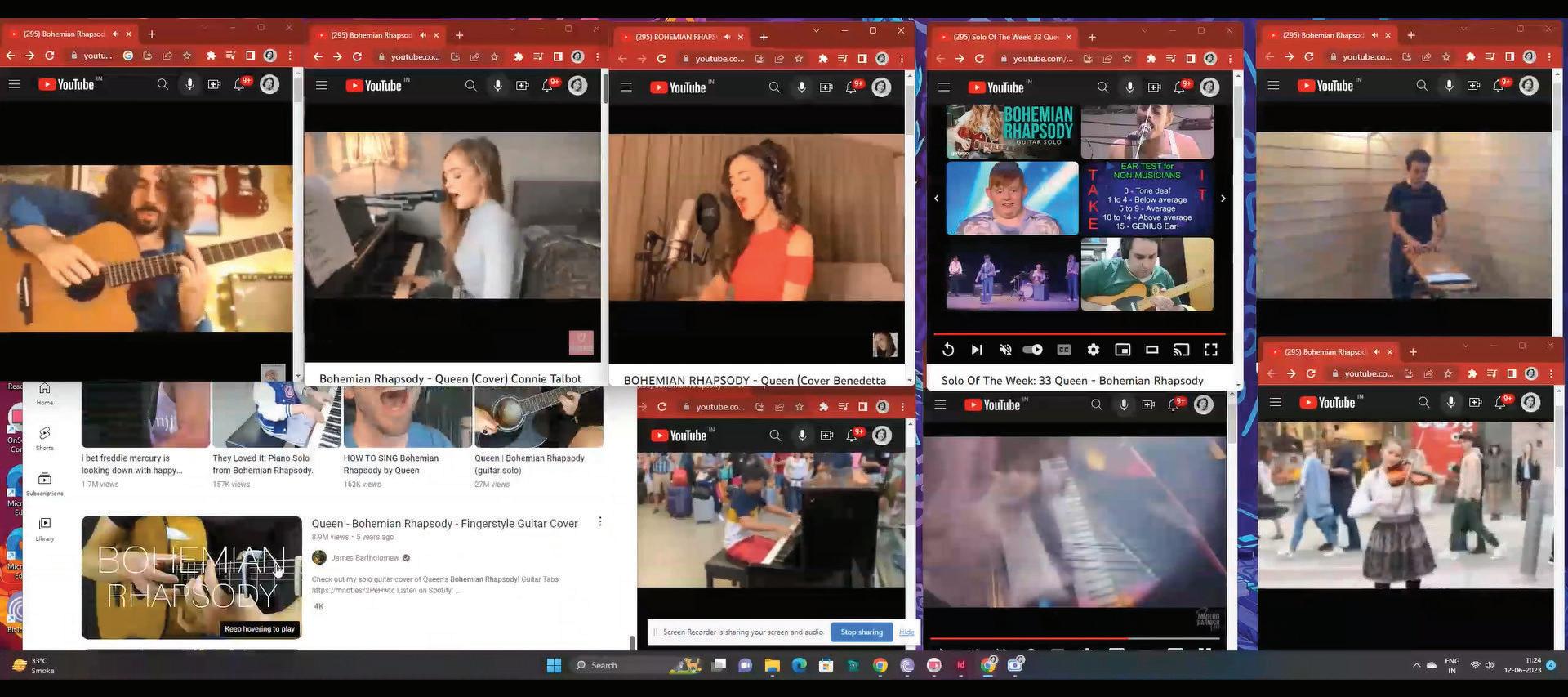Visit James Bartholomew channel
This screenshot has height=697, width=1568.
(365, 557)
